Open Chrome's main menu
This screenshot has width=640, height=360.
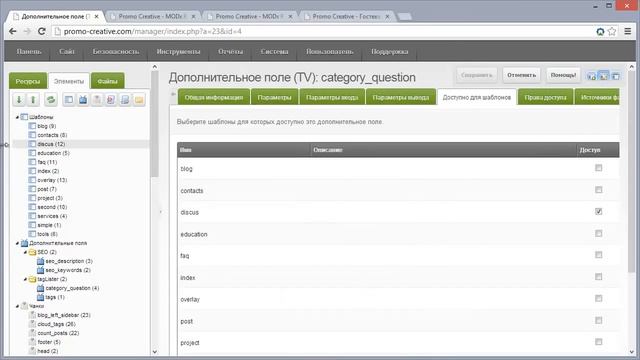pos(628,31)
